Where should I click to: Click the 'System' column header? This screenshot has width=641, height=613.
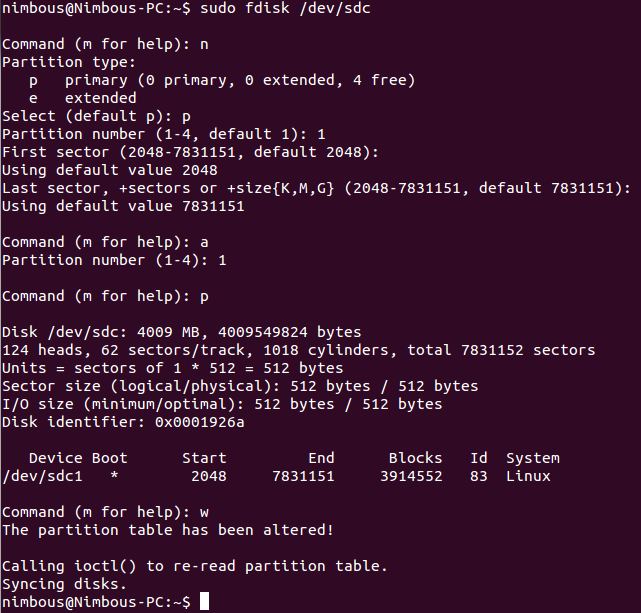(533, 458)
